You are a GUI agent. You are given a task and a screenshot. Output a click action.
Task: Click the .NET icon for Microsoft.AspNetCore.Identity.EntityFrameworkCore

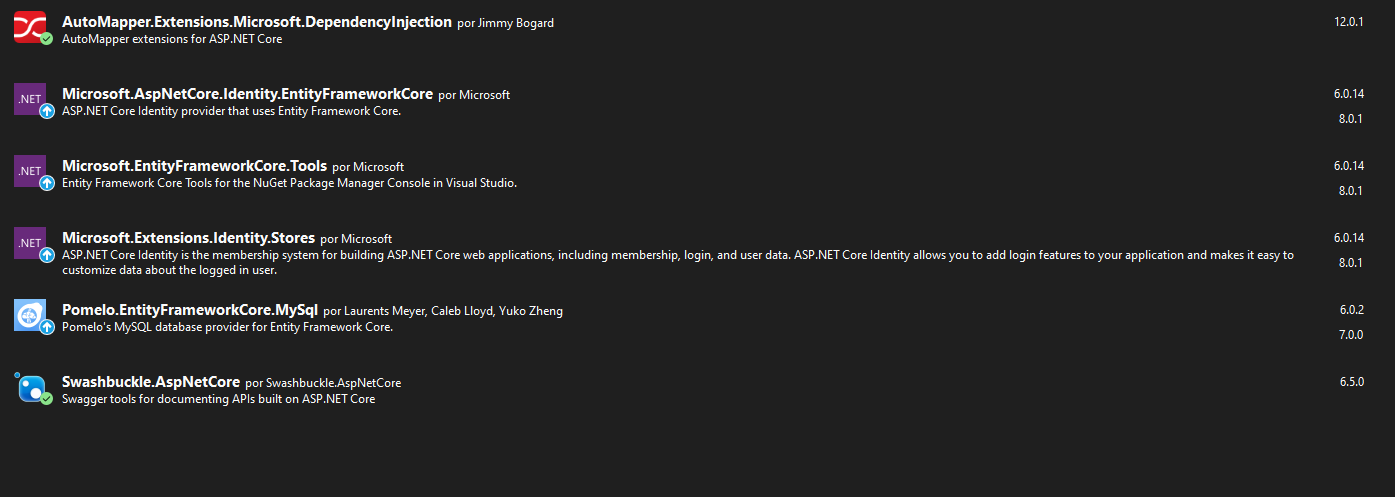click(x=29, y=99)
